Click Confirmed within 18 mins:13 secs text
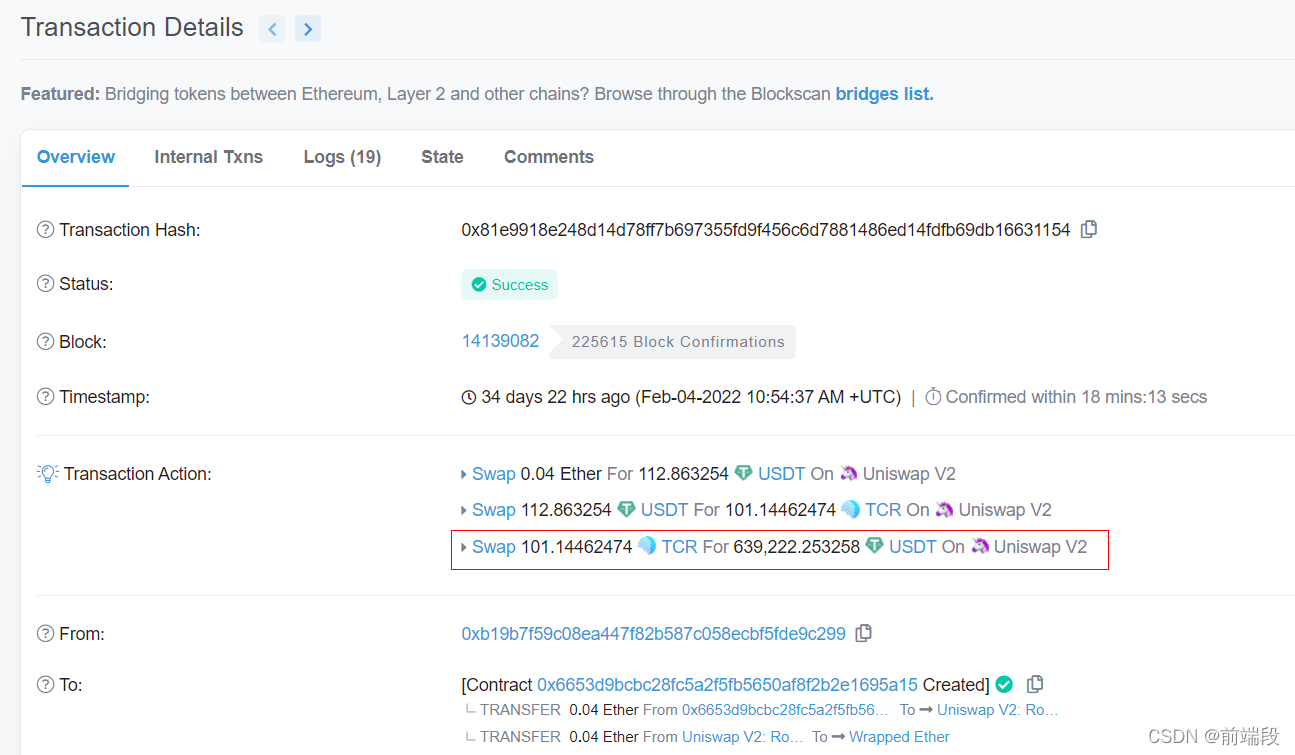The width and height of the screenshot is (1295, 755). click(1076, 396)
